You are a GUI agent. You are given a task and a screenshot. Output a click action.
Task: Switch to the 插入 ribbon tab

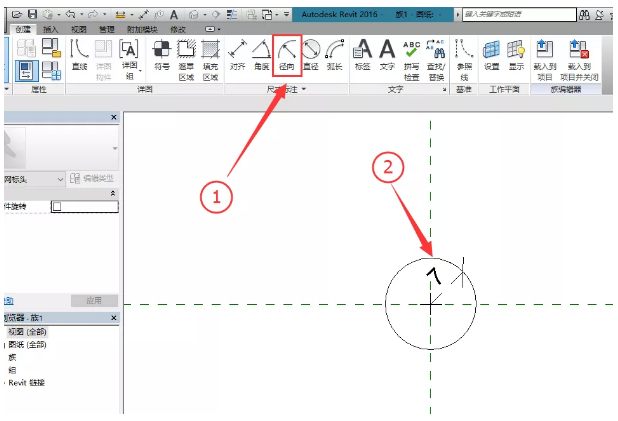point(50,30)
